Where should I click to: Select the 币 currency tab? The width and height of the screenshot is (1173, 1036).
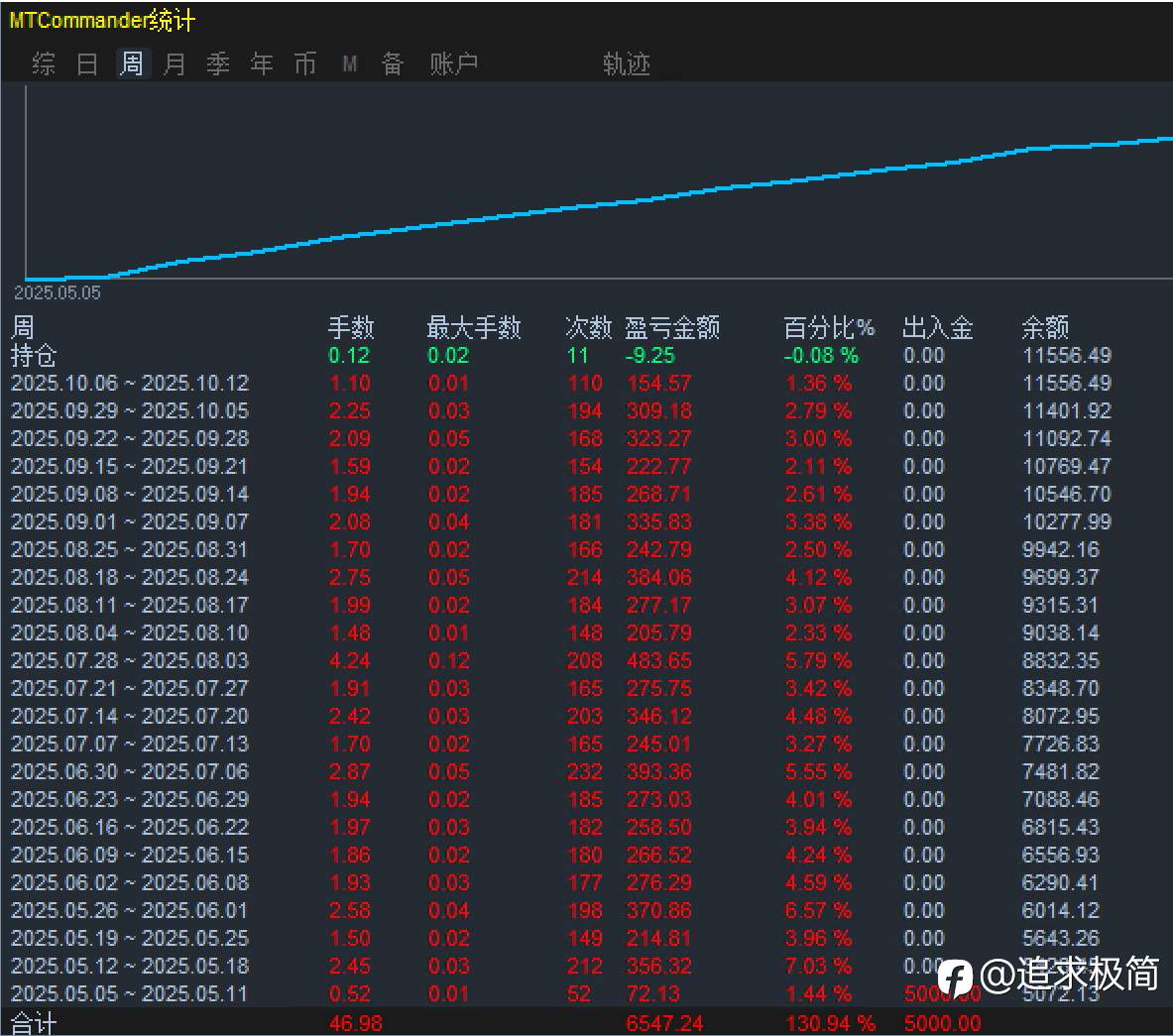coord(304,64)
